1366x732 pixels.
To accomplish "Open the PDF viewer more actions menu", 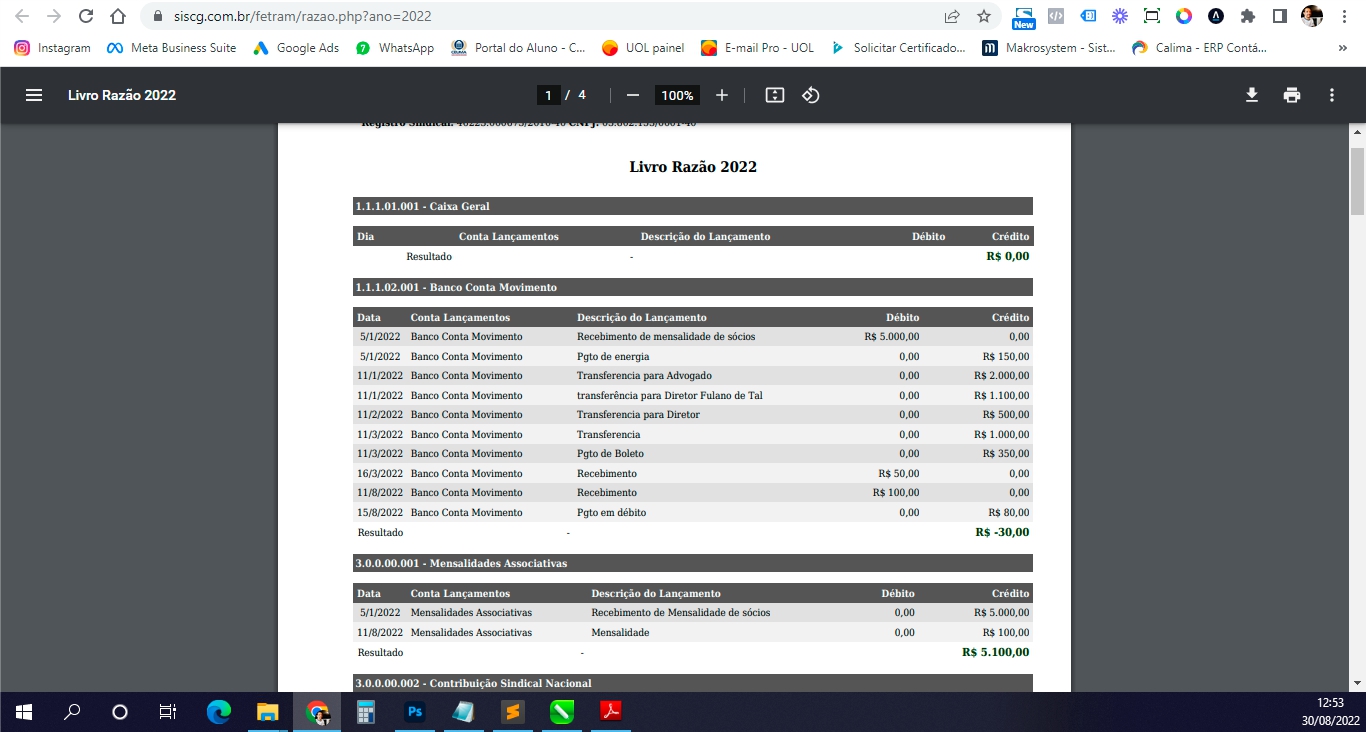I will pos(1332,95).
